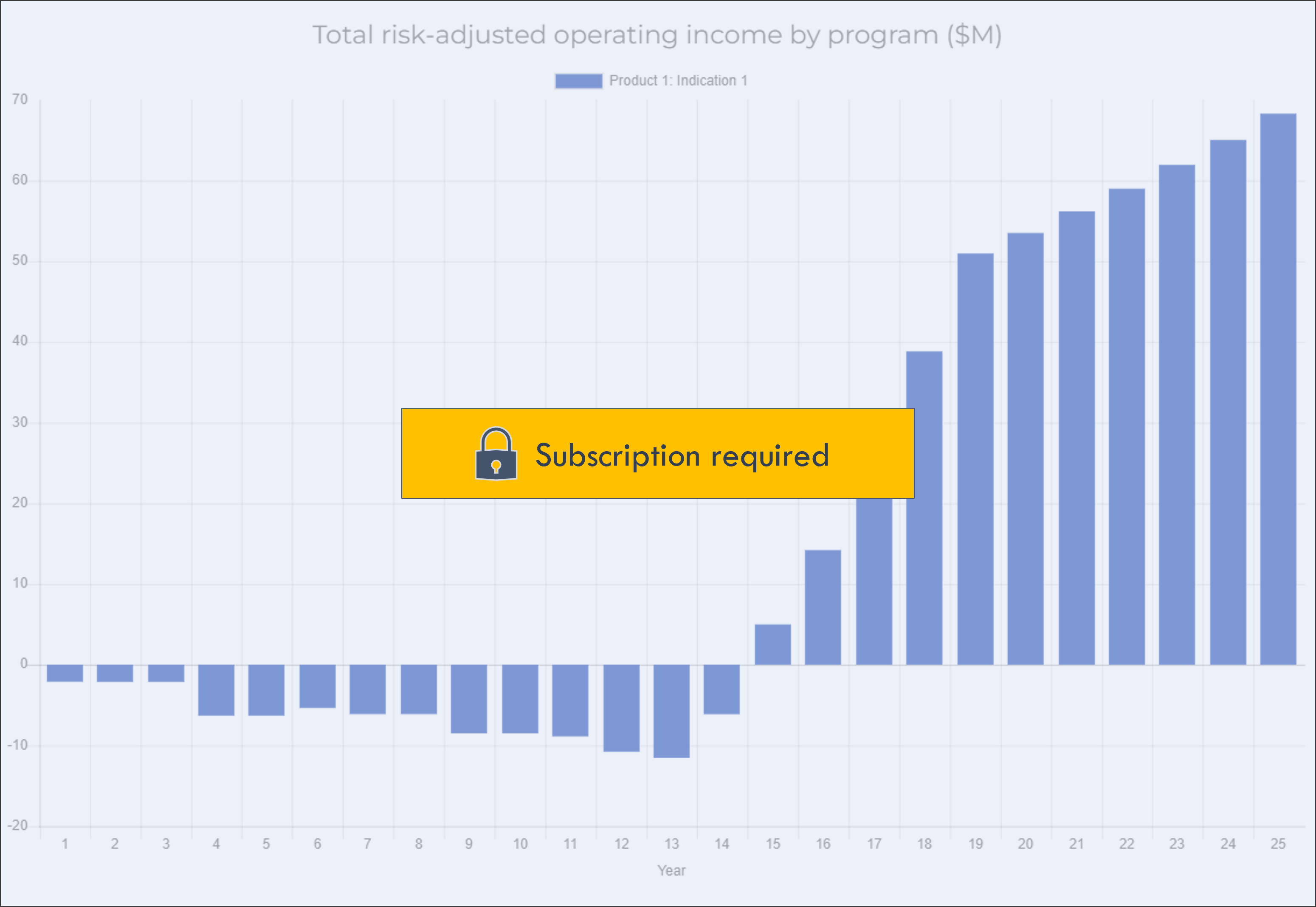
Task: Toggle the Product 1: Indication 1 legend label
Action: (x=678, y=81)
